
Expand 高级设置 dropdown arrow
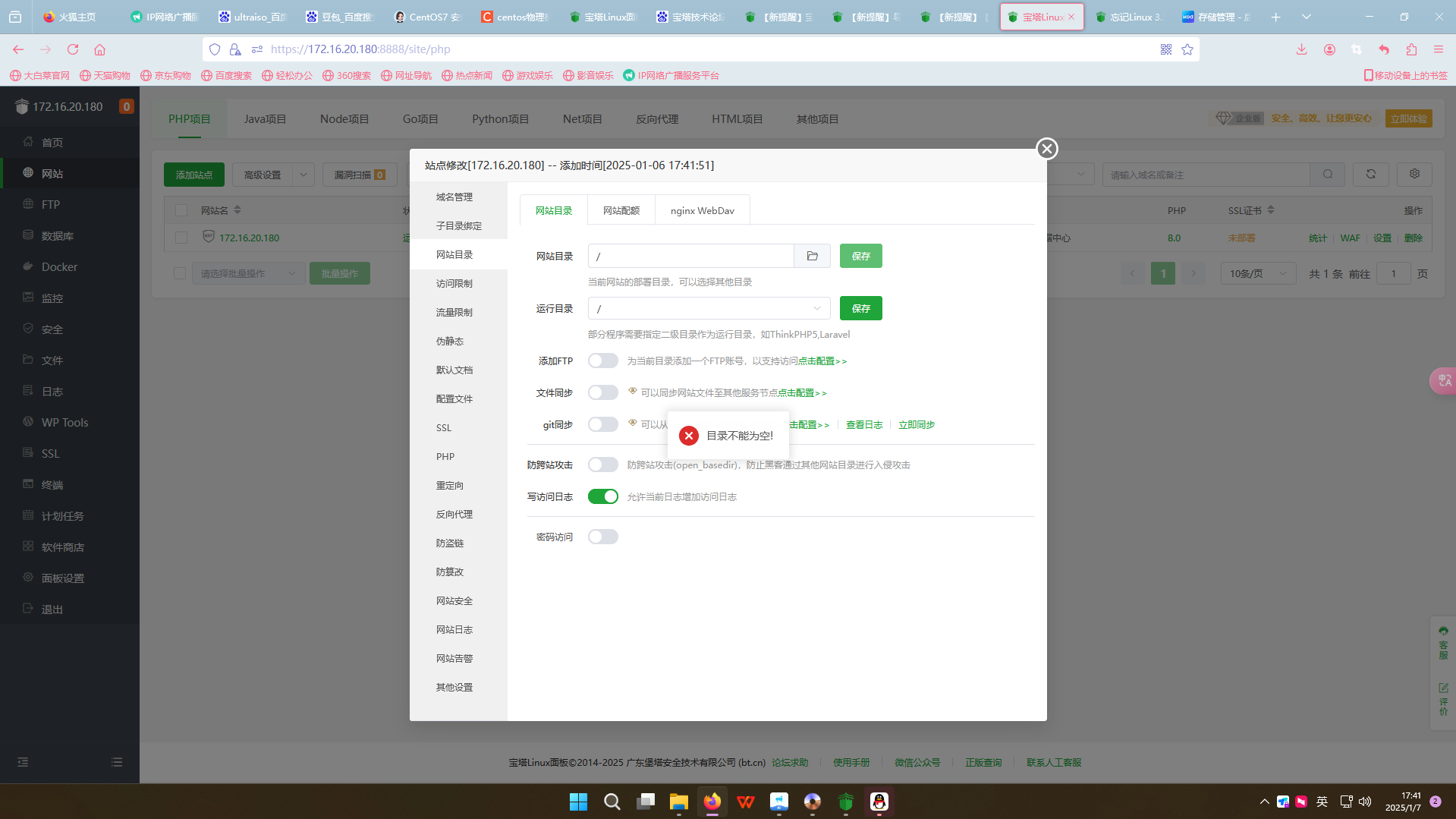click(303, 175)
